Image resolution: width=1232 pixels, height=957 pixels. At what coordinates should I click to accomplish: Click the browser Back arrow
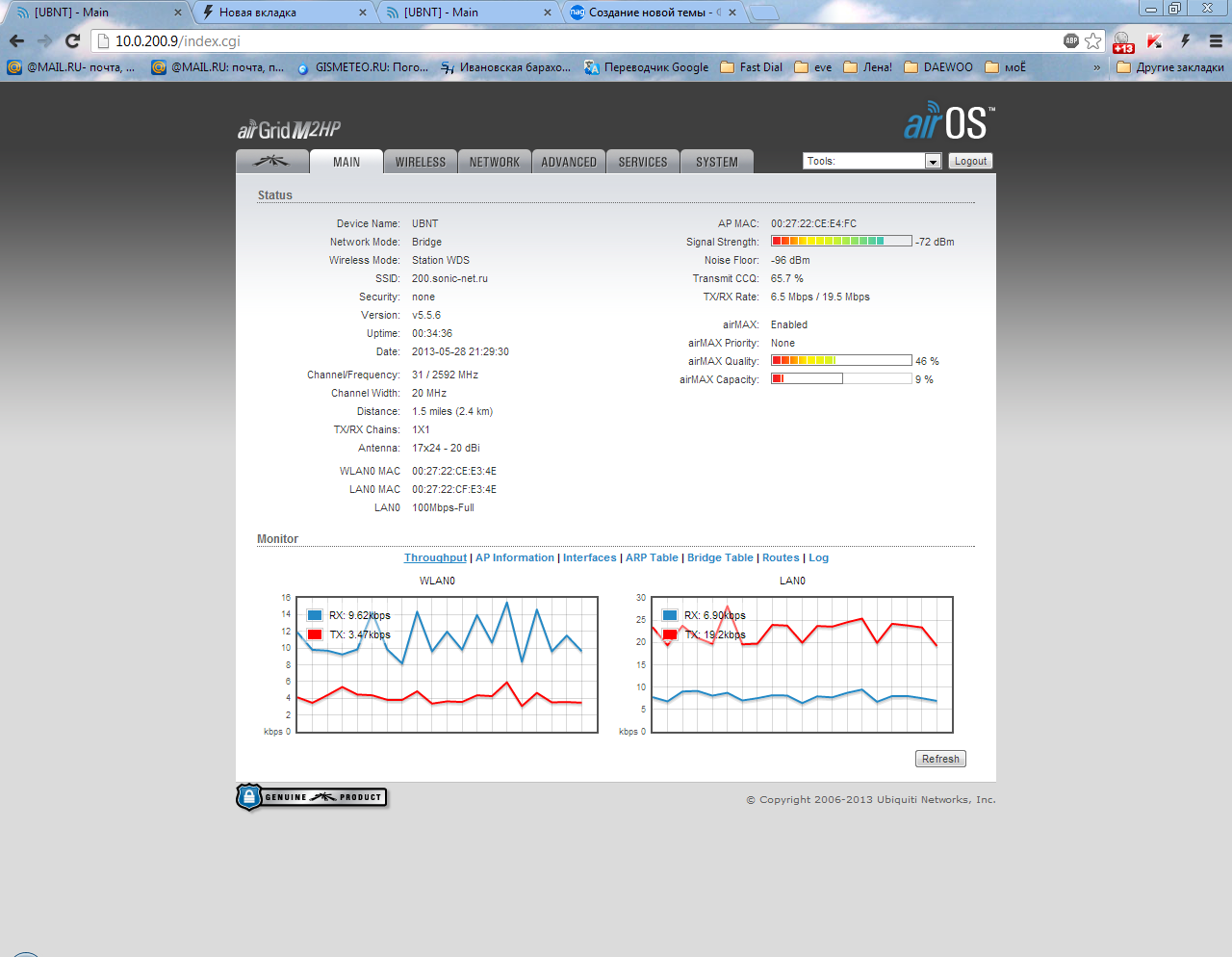[x=16, y=40]
